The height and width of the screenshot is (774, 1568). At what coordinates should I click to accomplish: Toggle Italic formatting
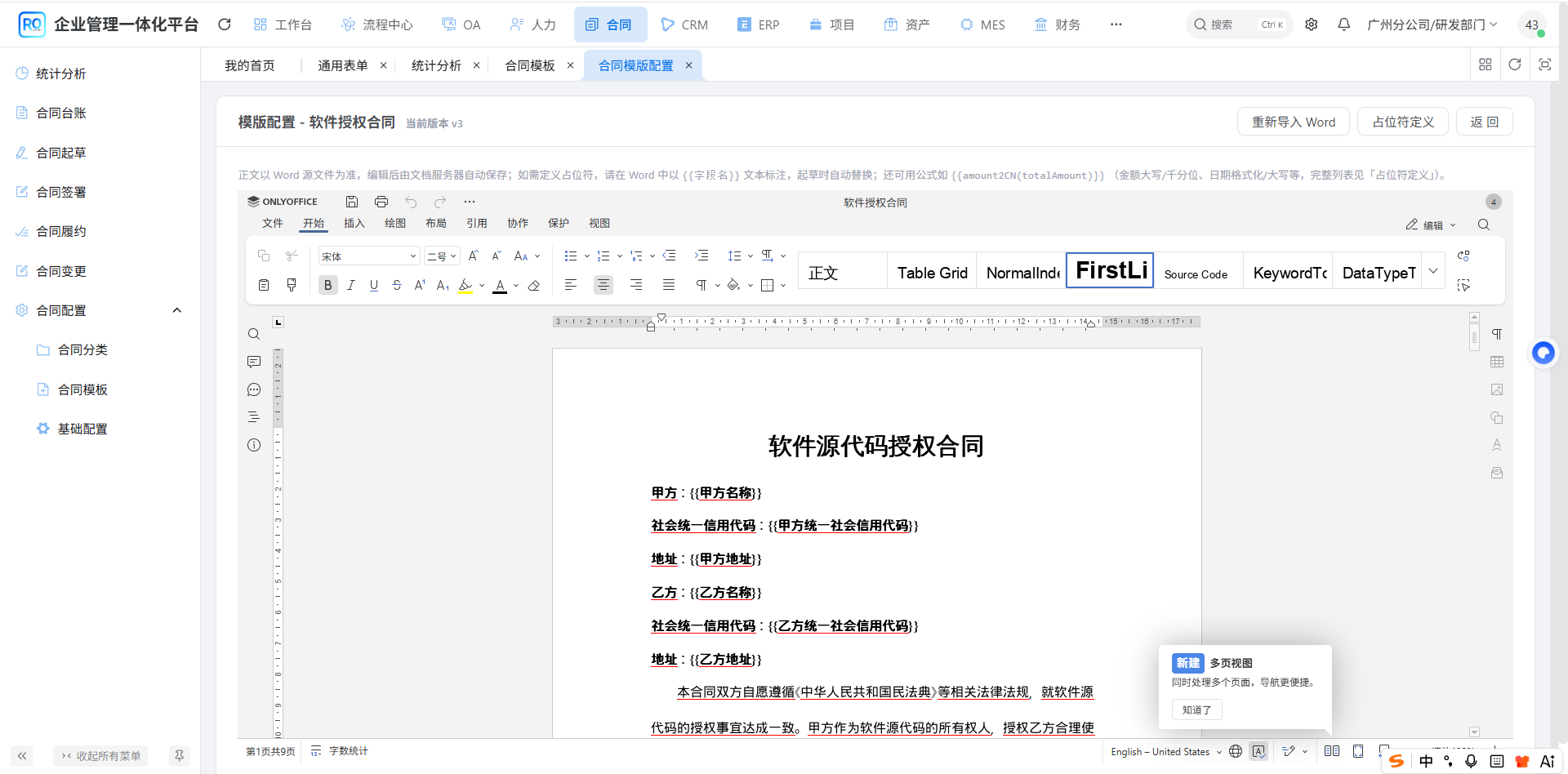351,285
